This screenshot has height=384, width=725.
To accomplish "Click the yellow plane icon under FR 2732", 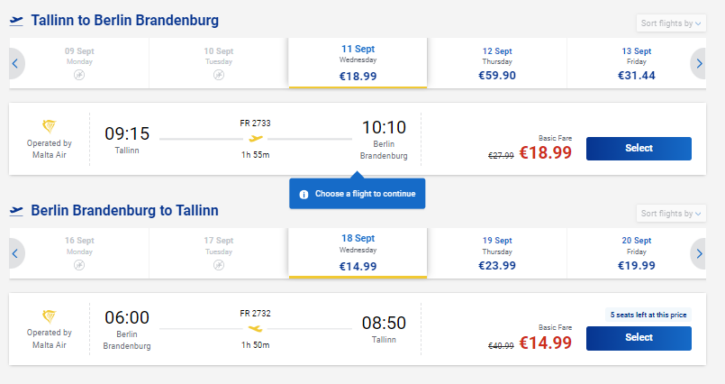I will [x=255, y=328].
